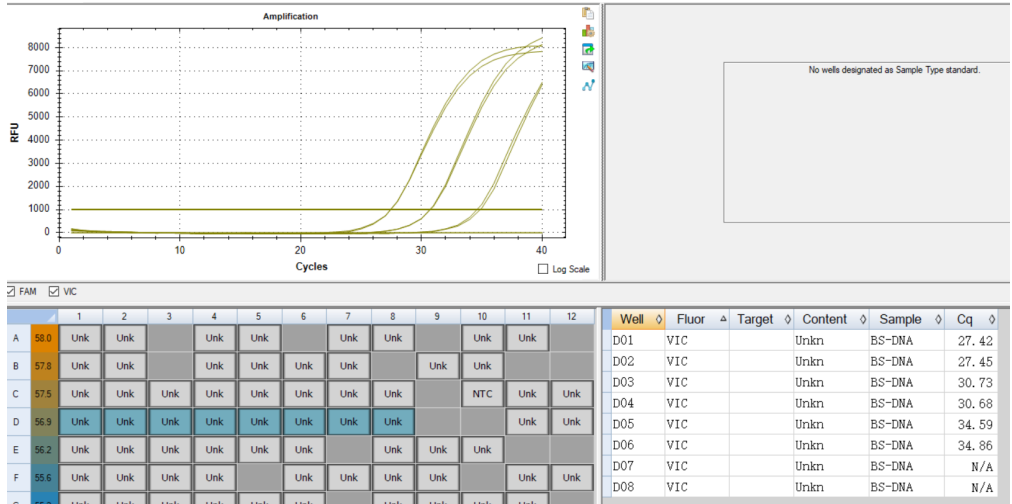This screenshot has height=504, width=1012.
Task: Click the trace line style icon
Action: pos(587,85)
